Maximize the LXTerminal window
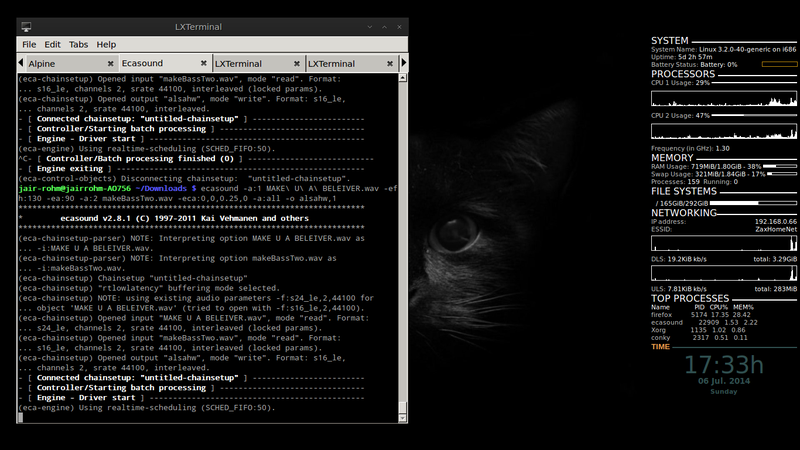The width and height of the screenshot is (800, 450). tap(385, 27)
